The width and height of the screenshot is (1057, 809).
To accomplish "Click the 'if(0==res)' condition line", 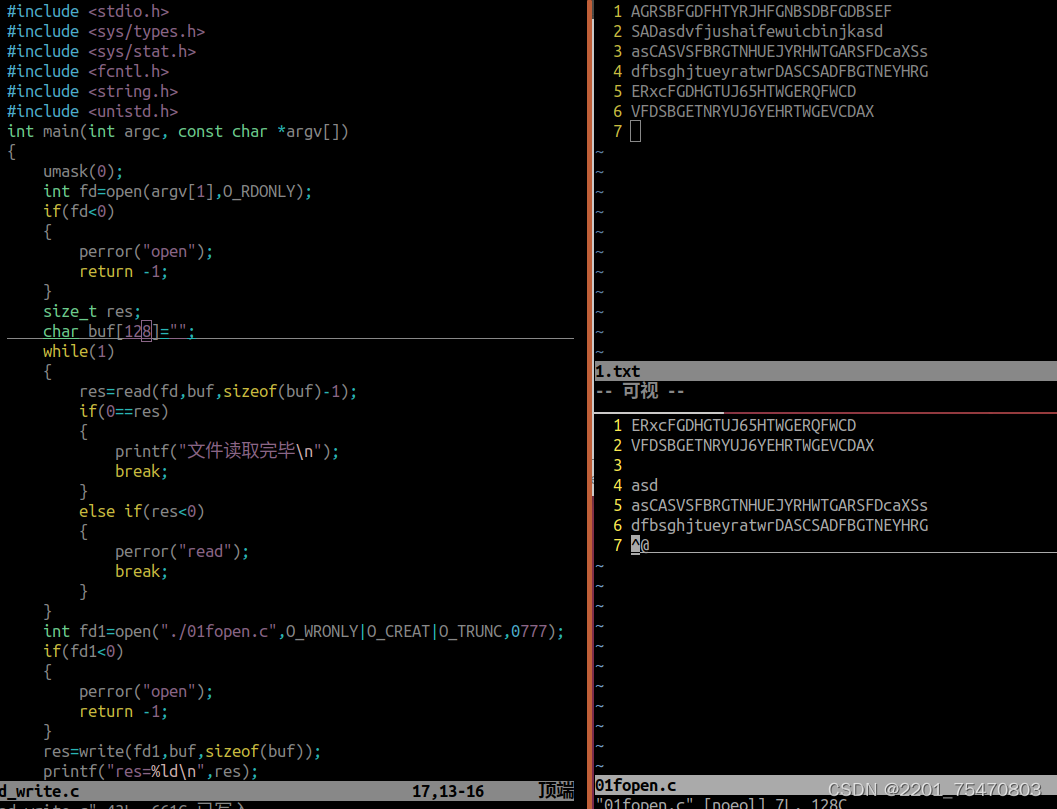I will click(124, 411).
